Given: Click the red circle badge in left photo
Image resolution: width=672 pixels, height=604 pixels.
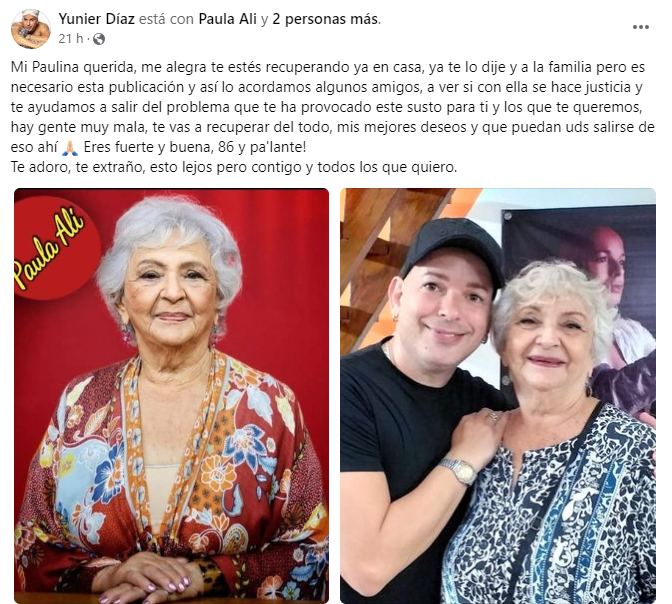Looking at the screenshot, I should click(56, 248).
